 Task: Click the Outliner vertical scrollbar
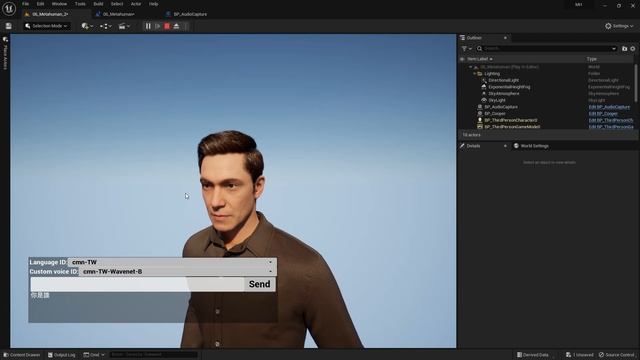tap(636, 83)
